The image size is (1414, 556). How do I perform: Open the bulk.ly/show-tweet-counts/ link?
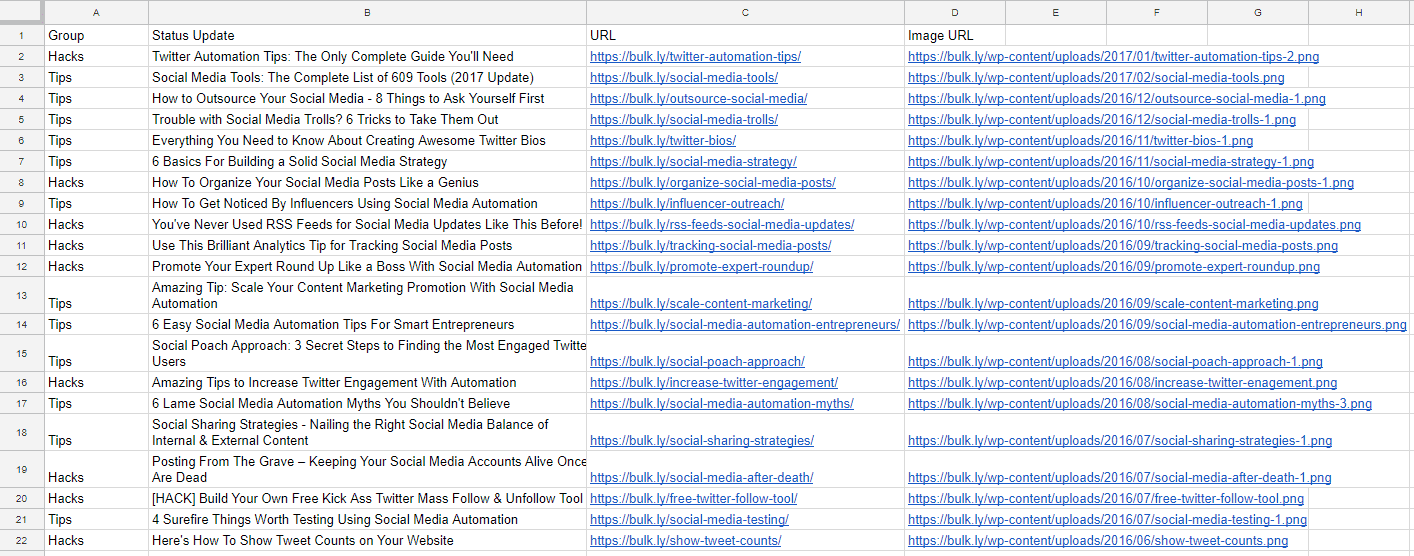coord(685,541)
